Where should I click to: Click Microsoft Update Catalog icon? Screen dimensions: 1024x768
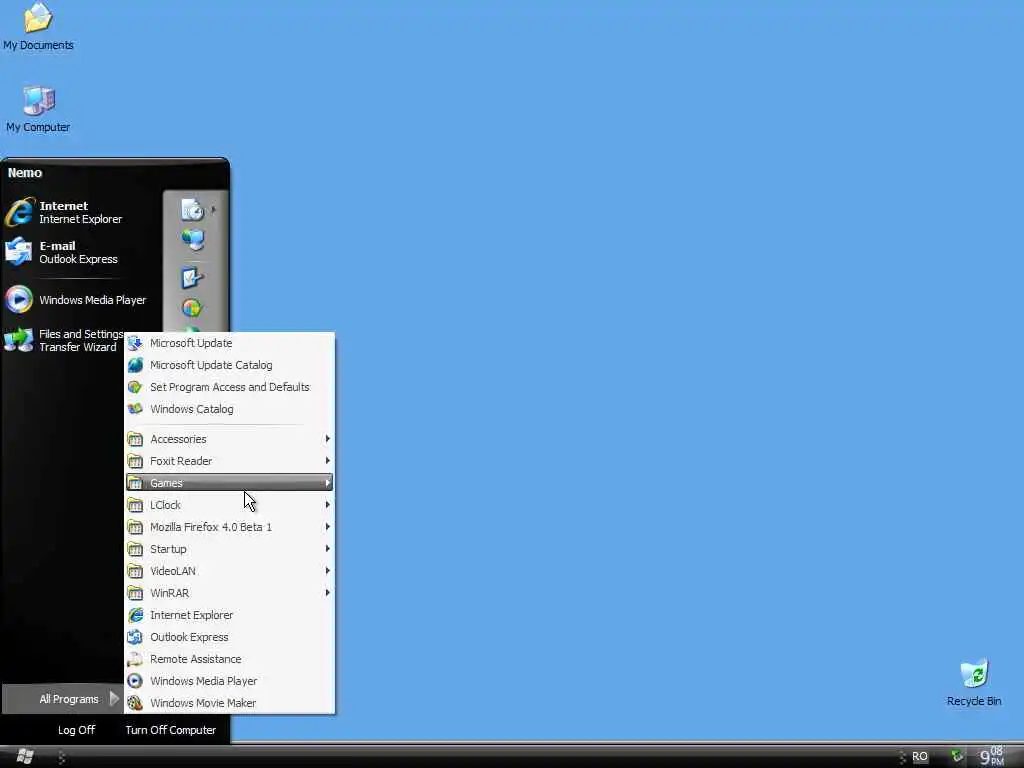135,365
